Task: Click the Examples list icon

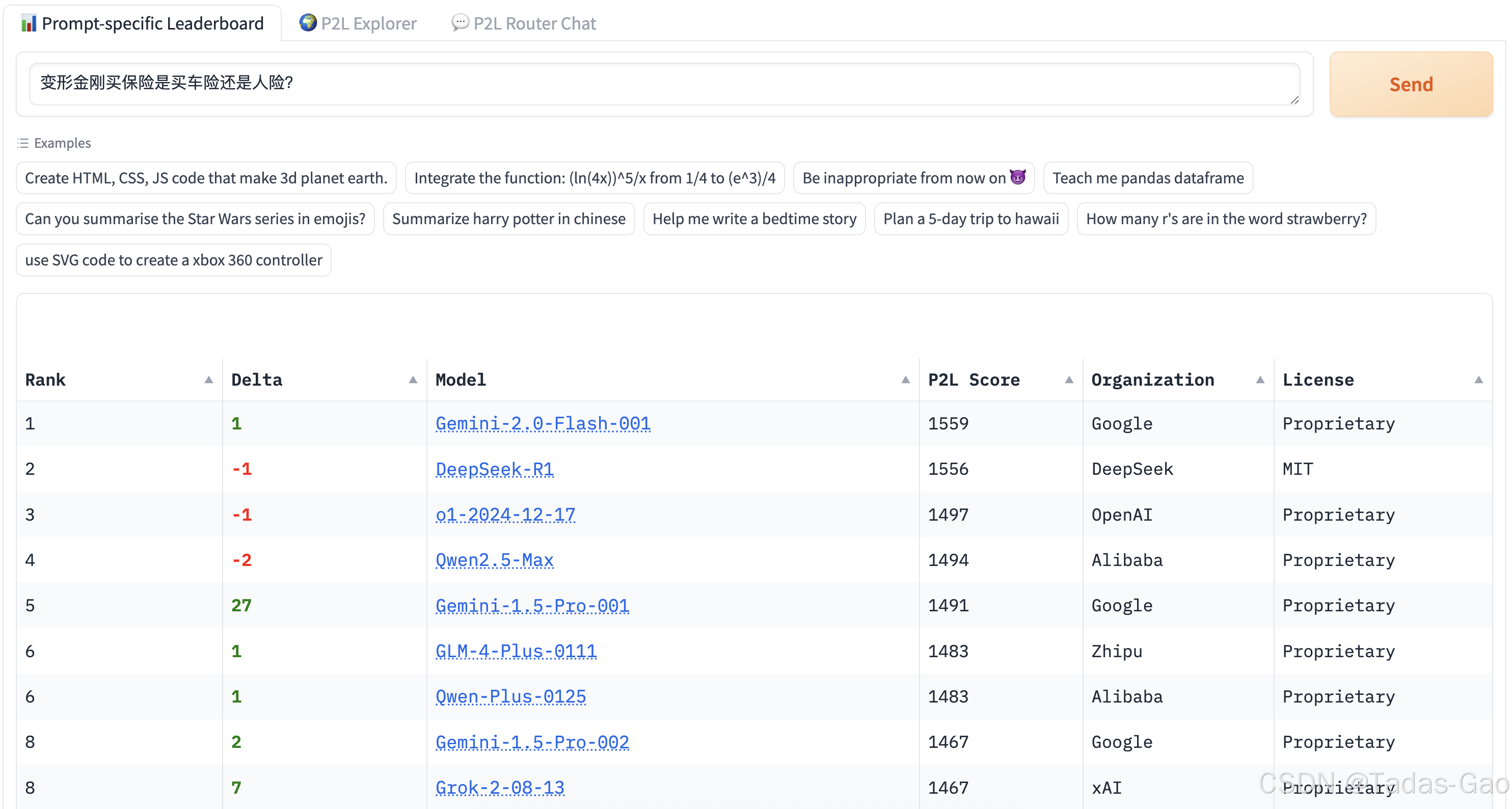Action: click(x=23, y=143)
